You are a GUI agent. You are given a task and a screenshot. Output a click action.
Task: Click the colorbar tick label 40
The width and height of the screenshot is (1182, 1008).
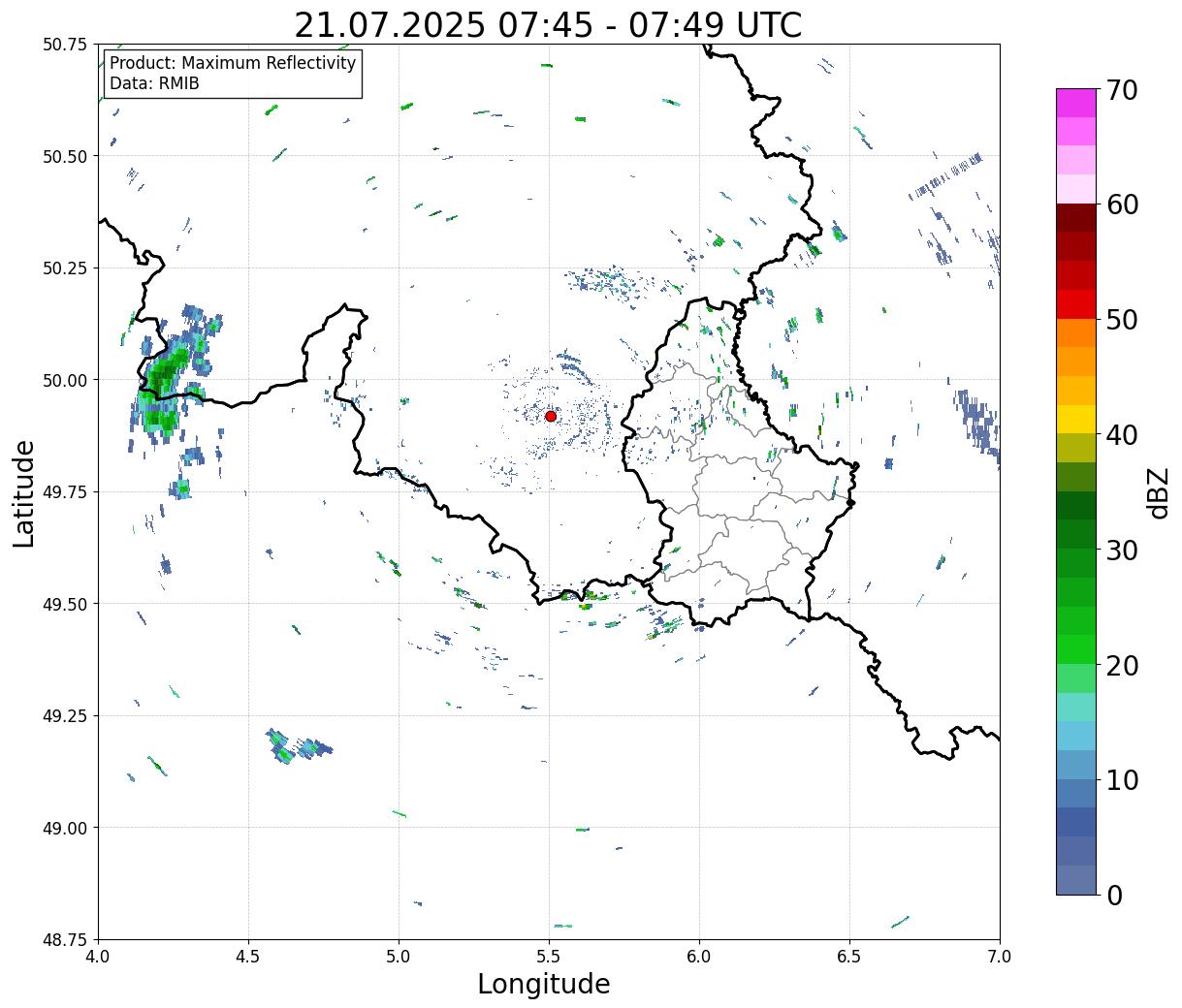1122,435
